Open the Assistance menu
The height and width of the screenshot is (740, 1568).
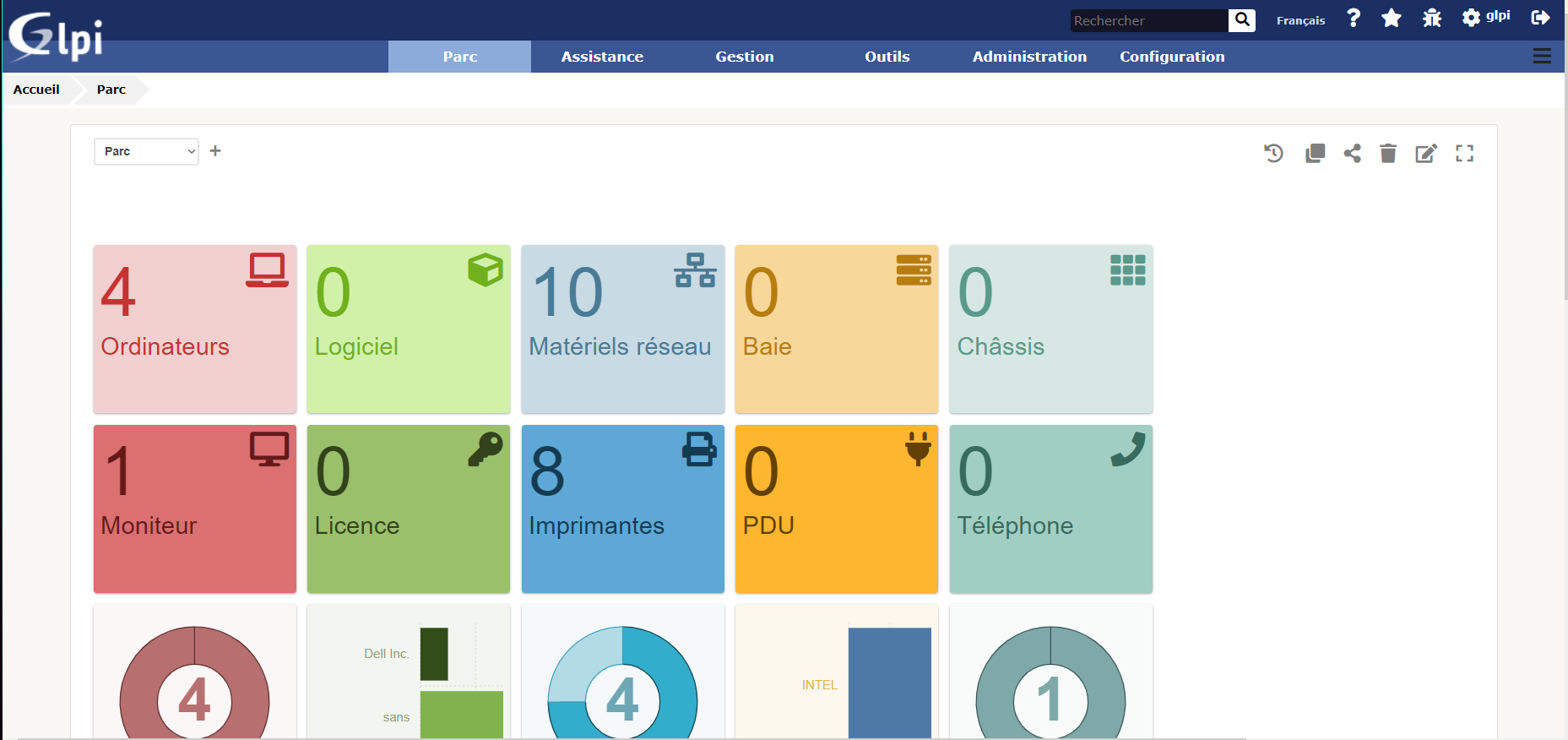(x=602, y=57)
